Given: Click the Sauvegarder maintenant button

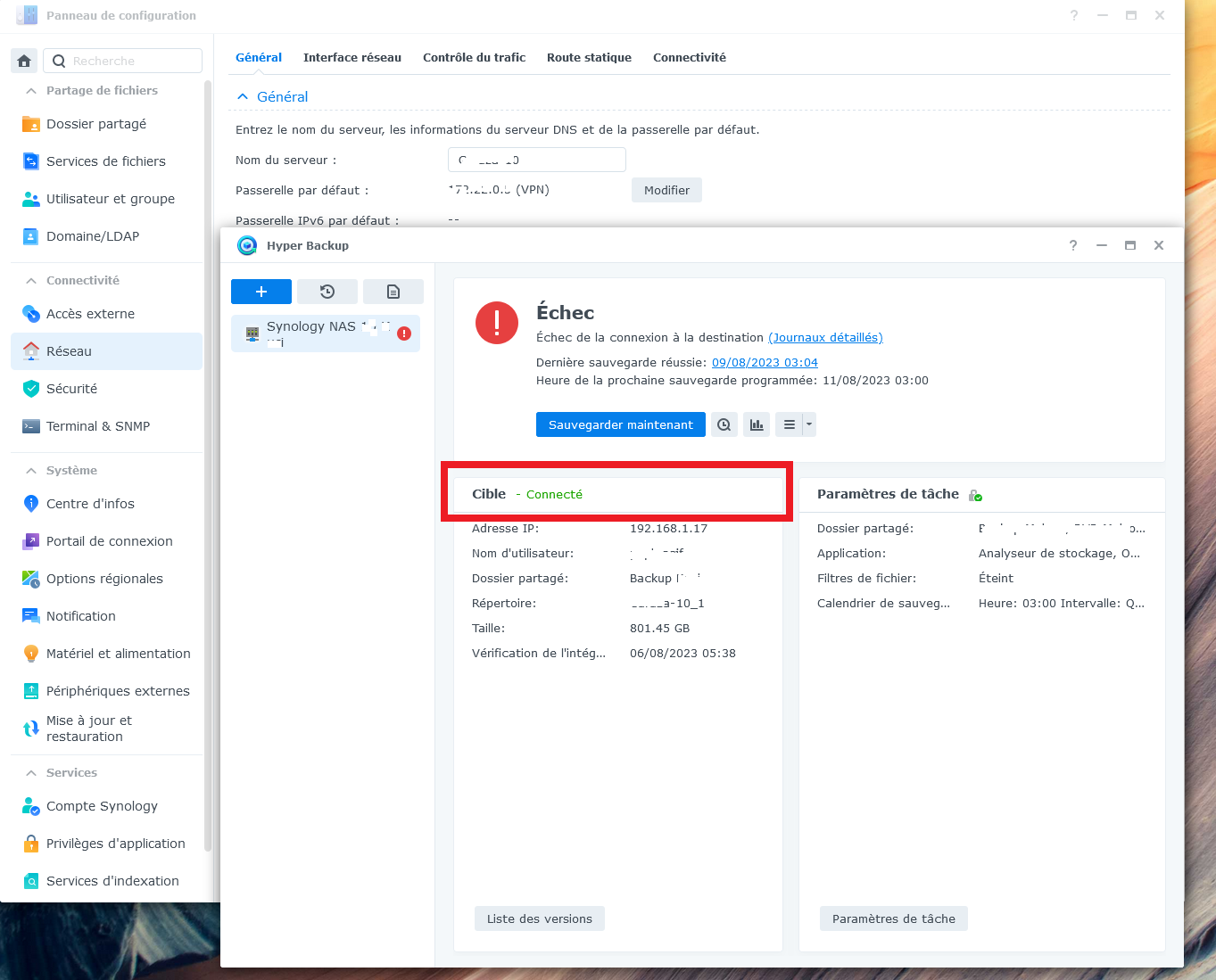Looking at the screenshot, I should tap(620, 424).
